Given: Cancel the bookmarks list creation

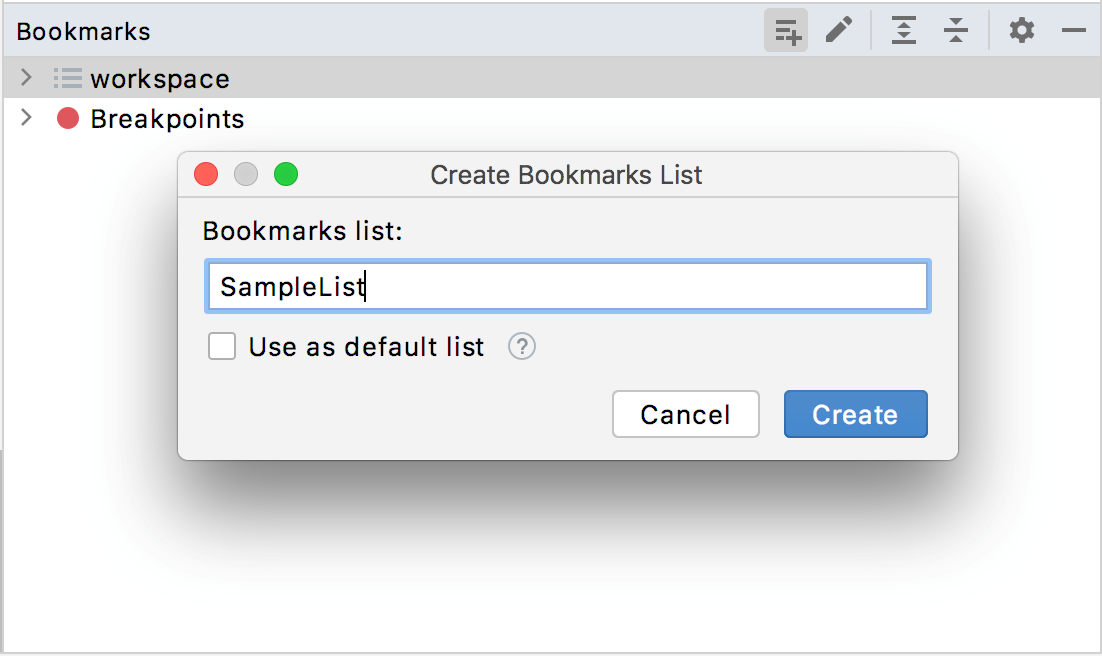Looking at the screenshot, I should click(685, 414).
